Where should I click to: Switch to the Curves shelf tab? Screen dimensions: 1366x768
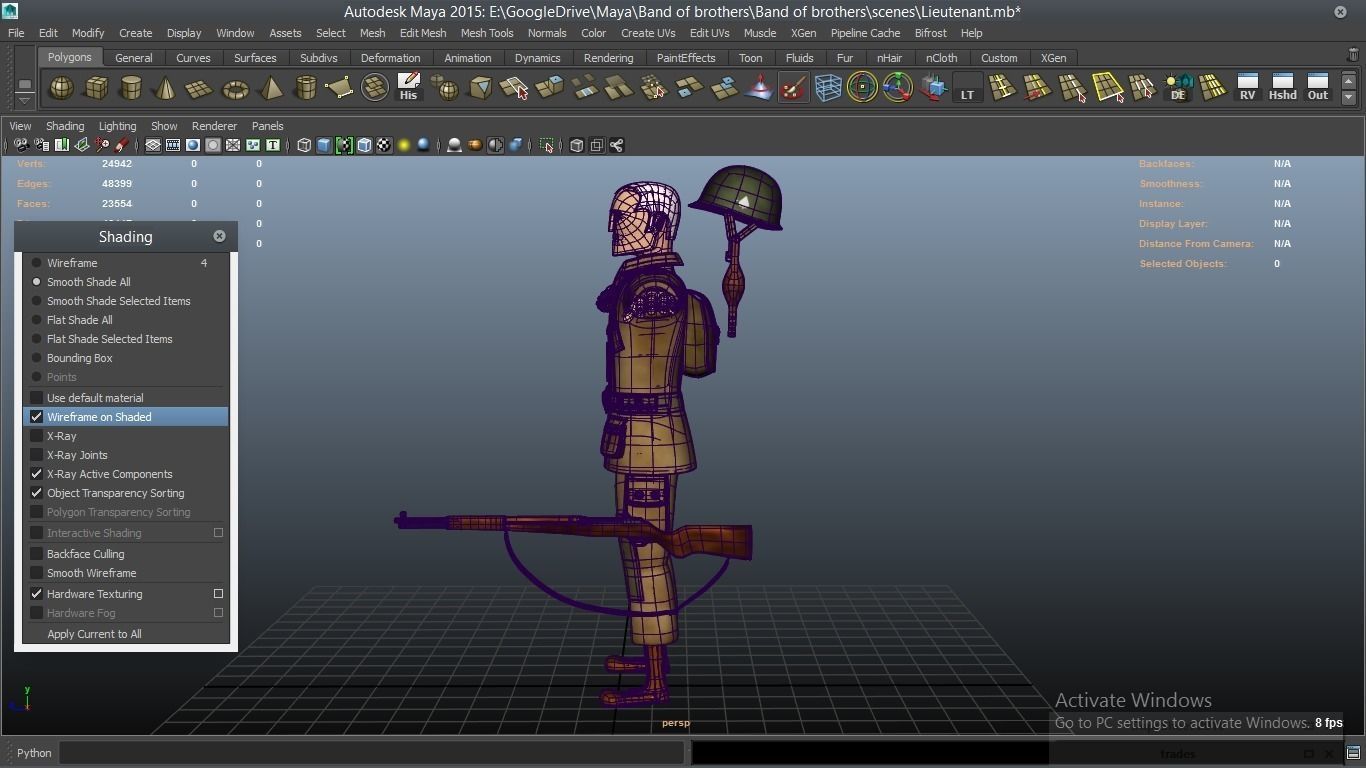coord(193,58)
